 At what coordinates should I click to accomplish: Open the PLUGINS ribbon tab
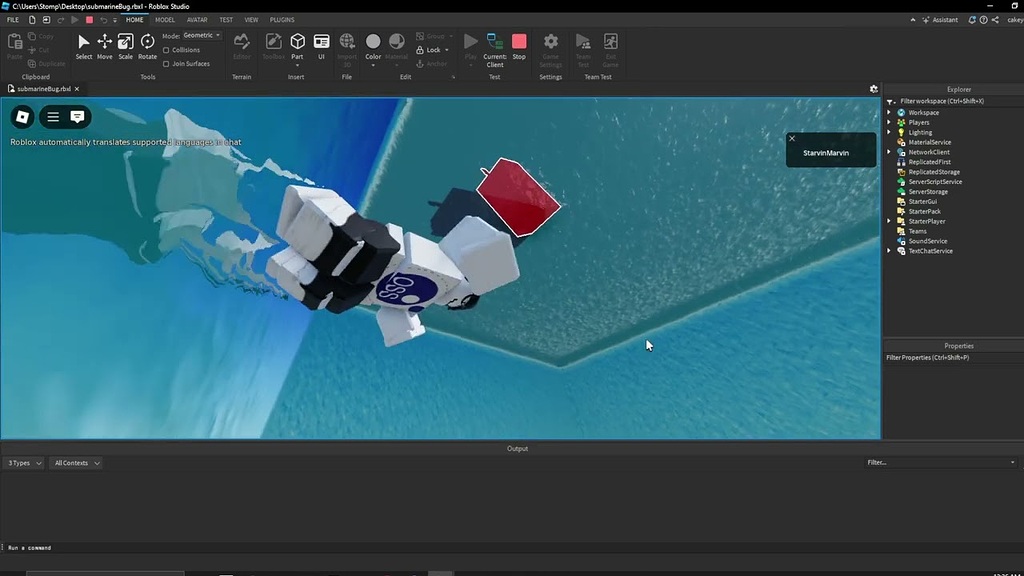click(281, 19)
